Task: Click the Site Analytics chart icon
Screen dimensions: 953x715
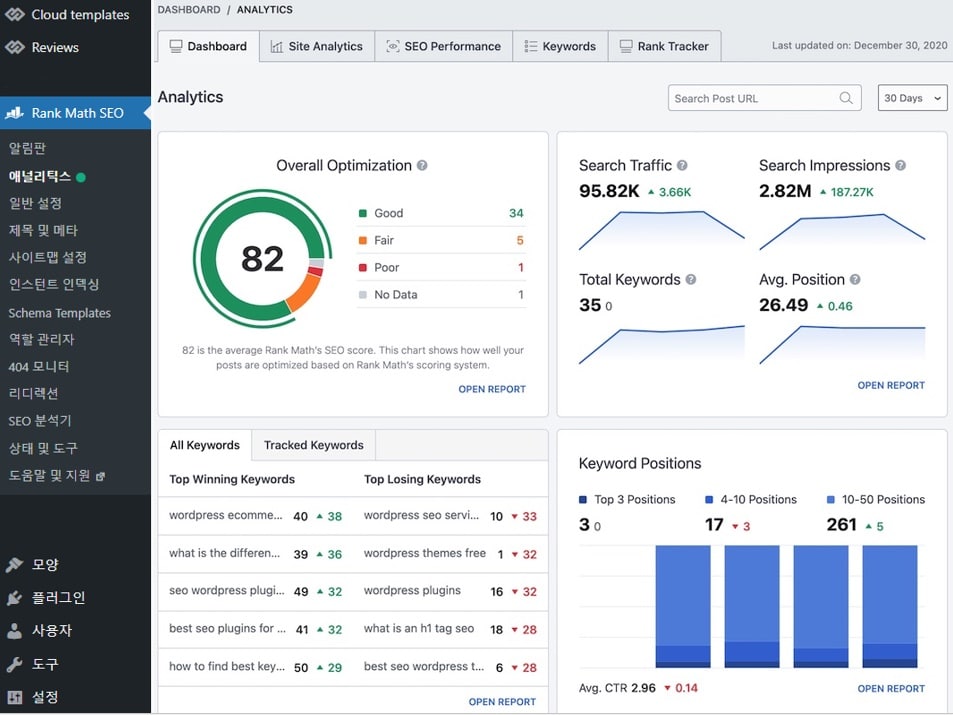Action: tap(277, 47)
